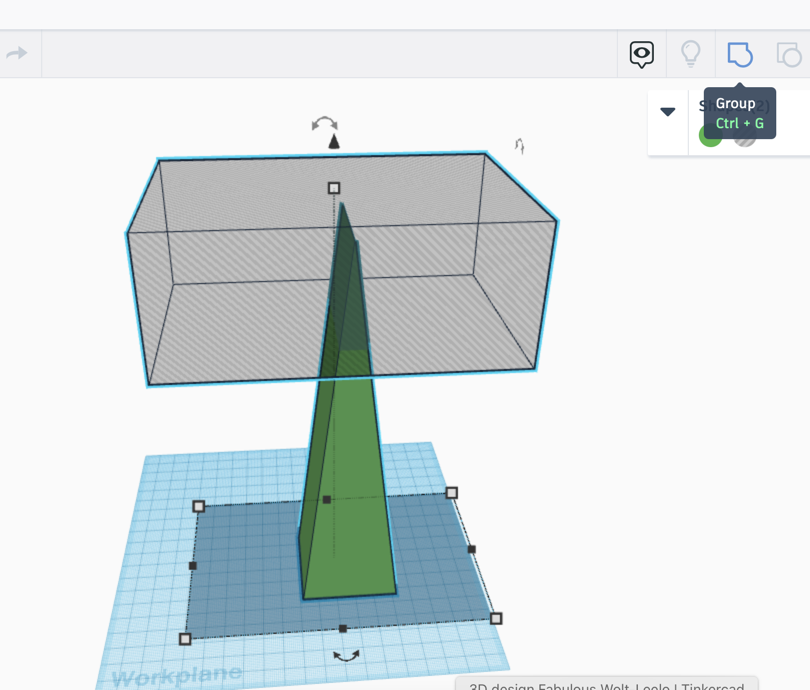Viewport: 810px width, 690px height.
Task: Select the green Solid color swatch
Action: (x=710, y=136)
